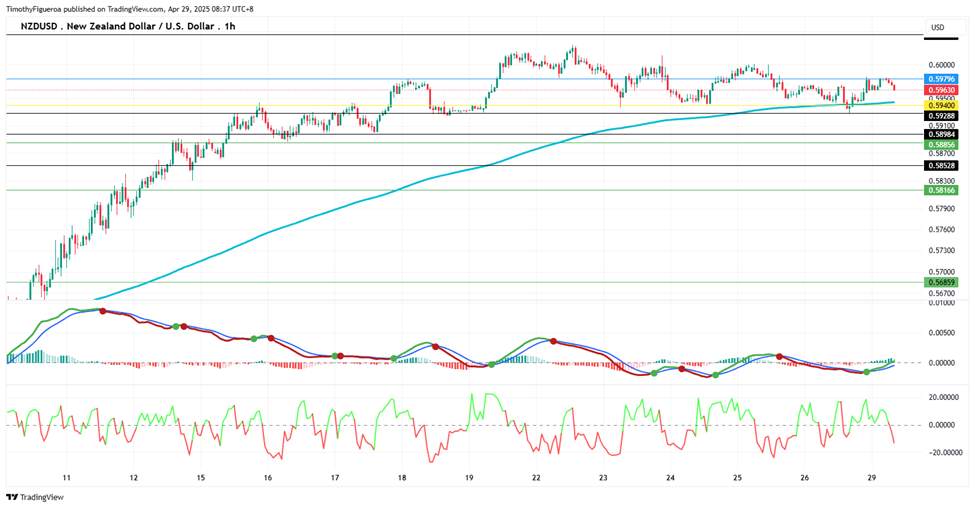975x508 pixels.
Task: Select the green 0.58166 price label
Action: pos(941,190)
